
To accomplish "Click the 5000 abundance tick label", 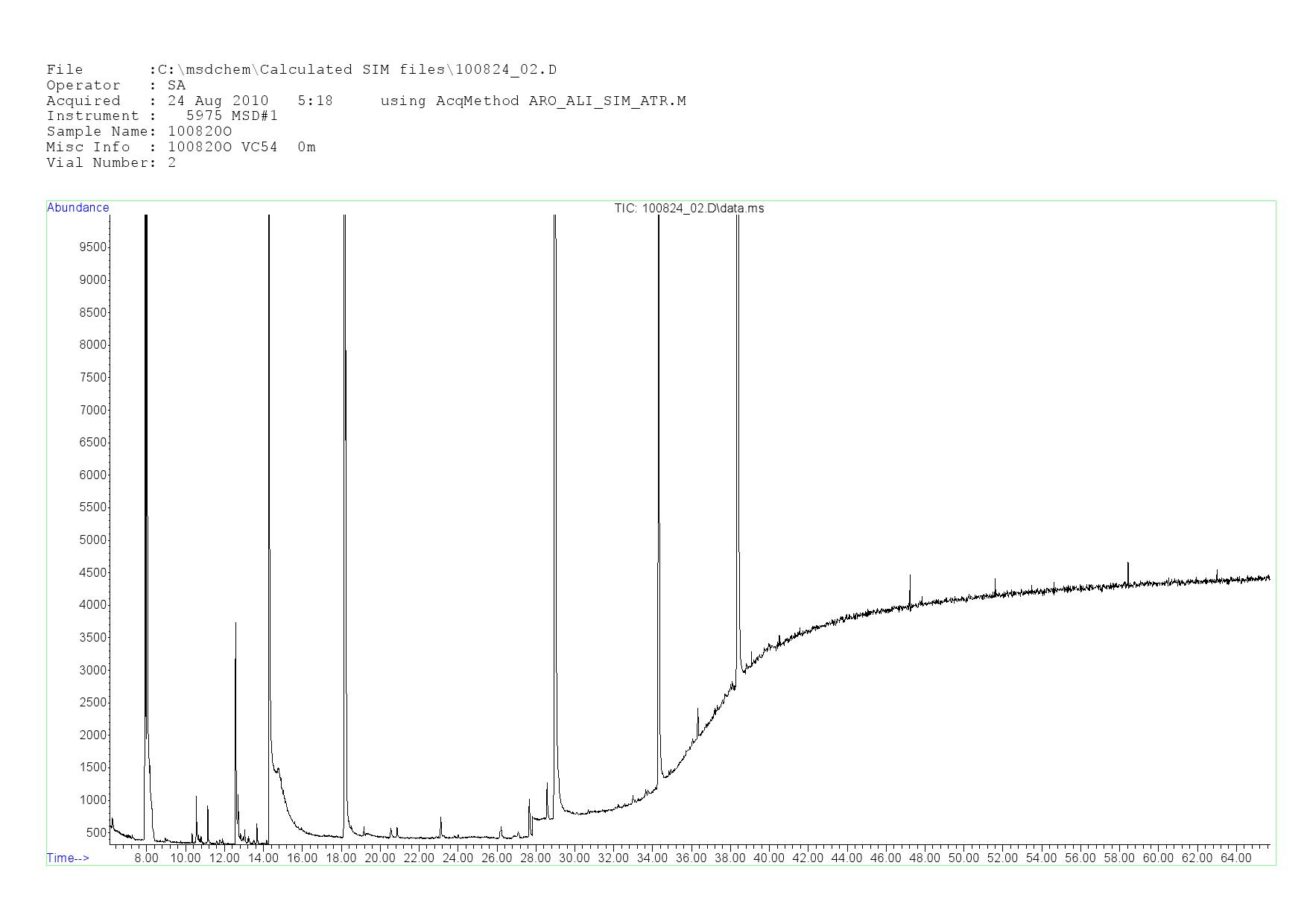I will pyautogui.click(x=92, y=540).
